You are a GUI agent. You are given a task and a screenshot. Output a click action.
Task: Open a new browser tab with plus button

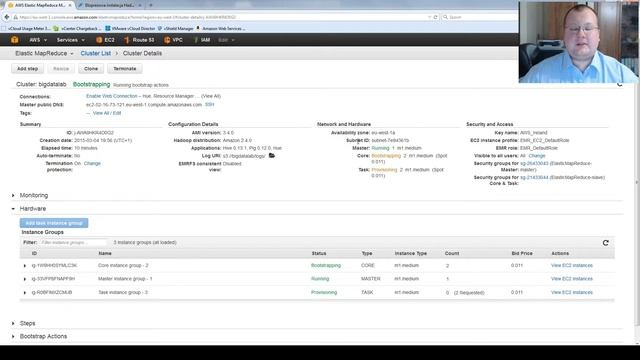151,5
